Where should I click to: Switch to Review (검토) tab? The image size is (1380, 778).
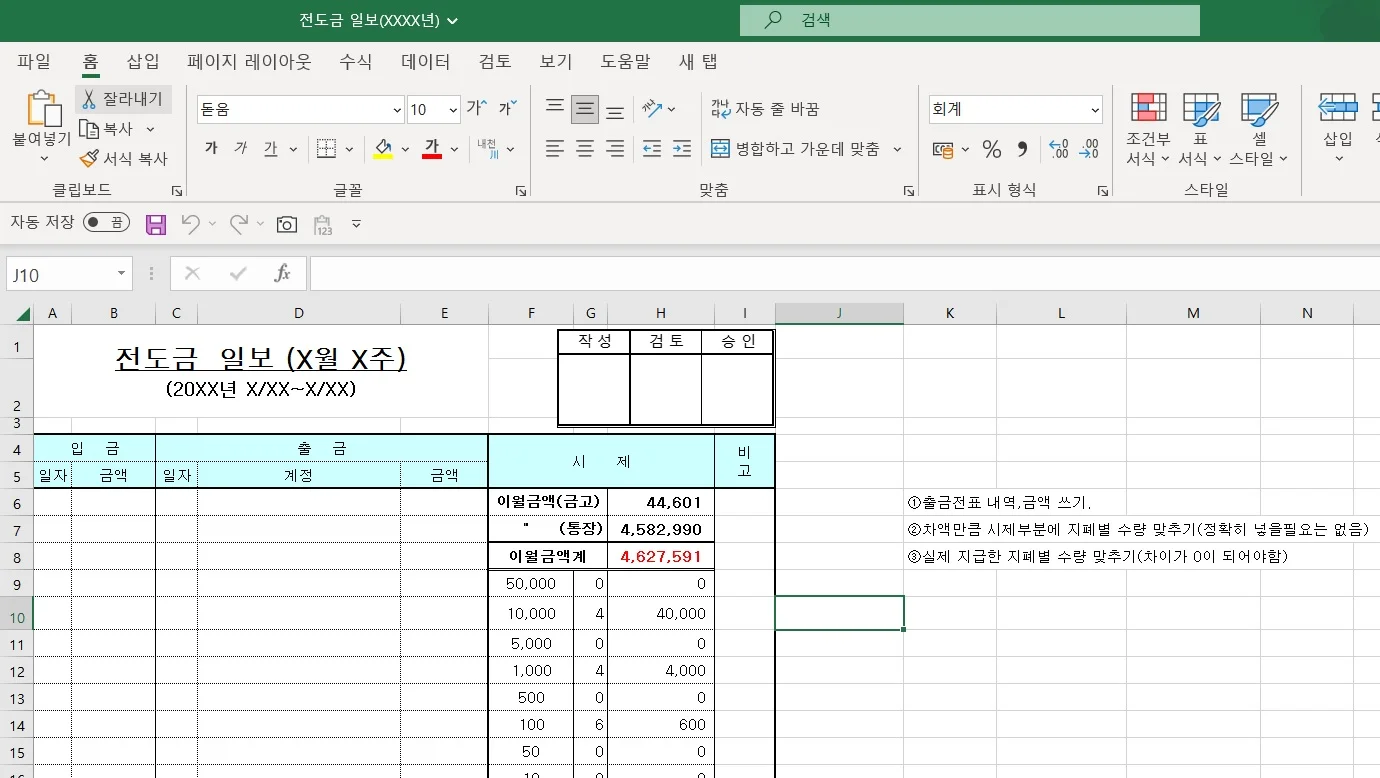pyautogui.click(x=495, y=62)
